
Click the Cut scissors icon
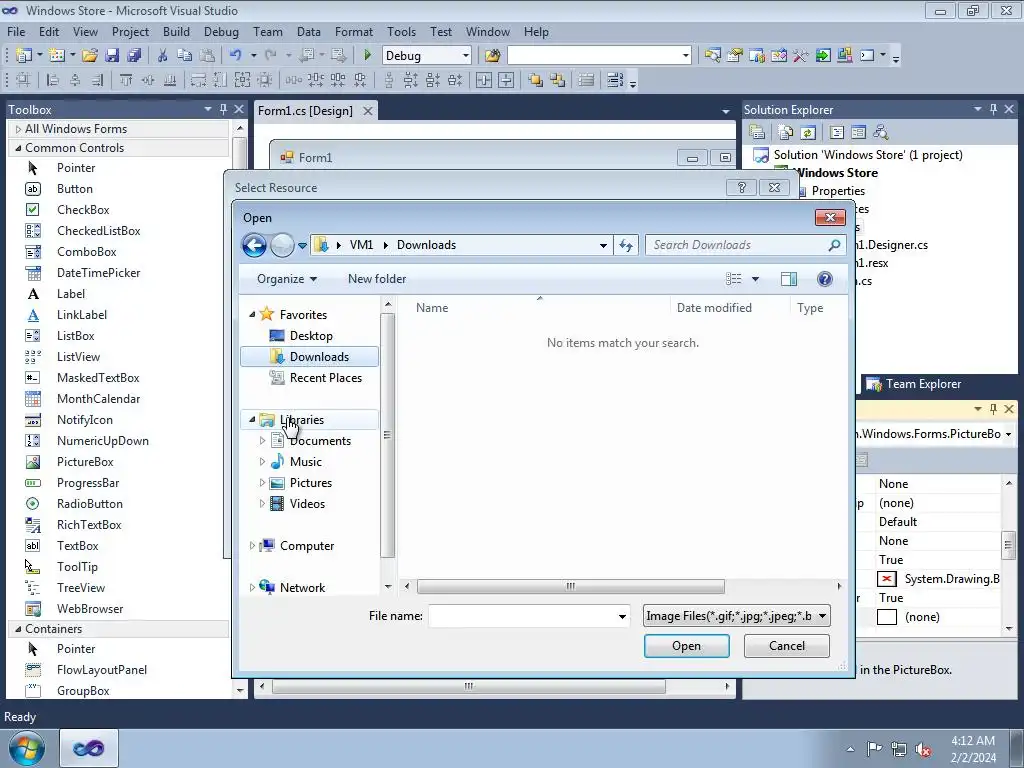point(163,56)
